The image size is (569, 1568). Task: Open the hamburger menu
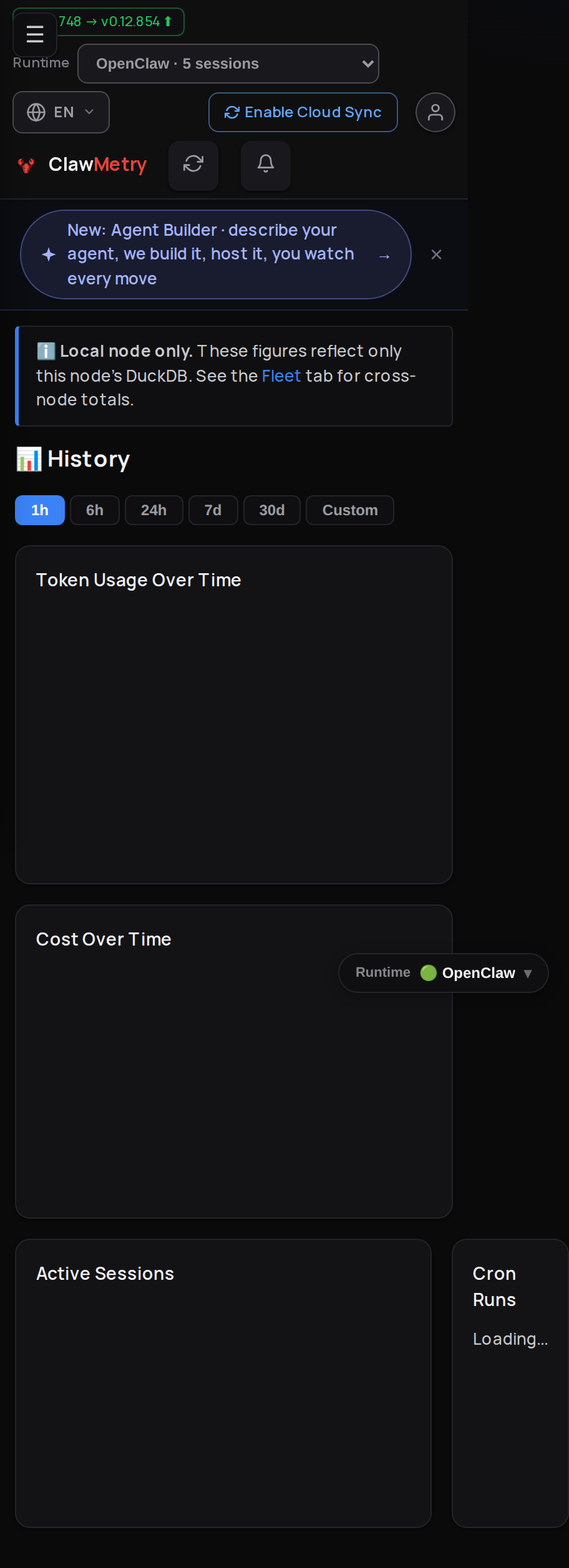[x=35, y=34]
